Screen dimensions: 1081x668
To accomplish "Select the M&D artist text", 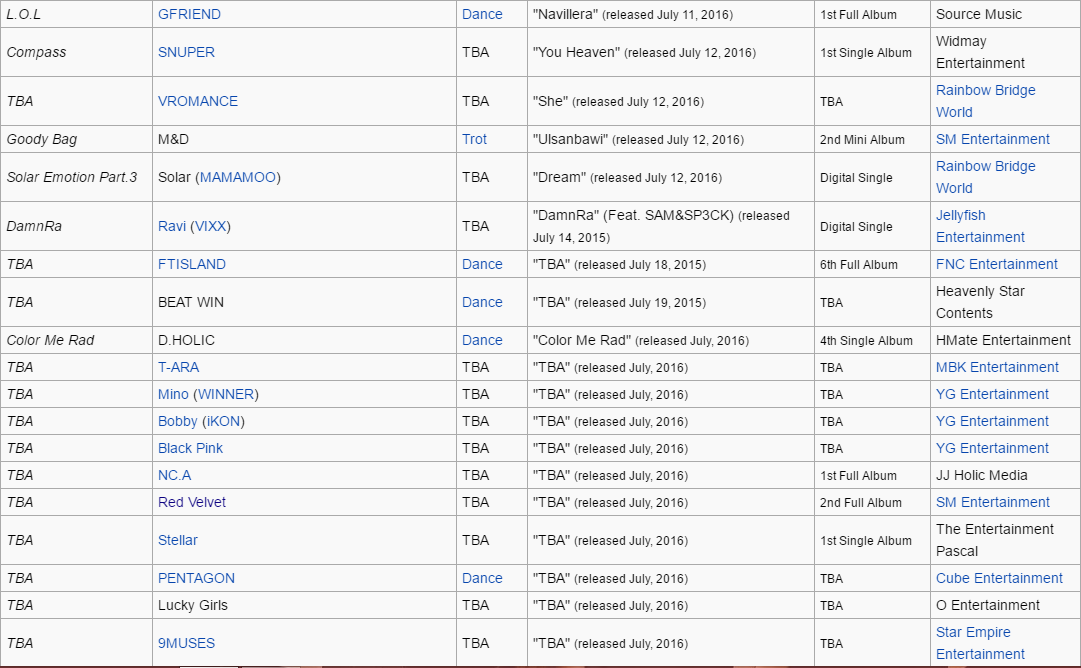I will pyautogui.click(x=173, y=139).
